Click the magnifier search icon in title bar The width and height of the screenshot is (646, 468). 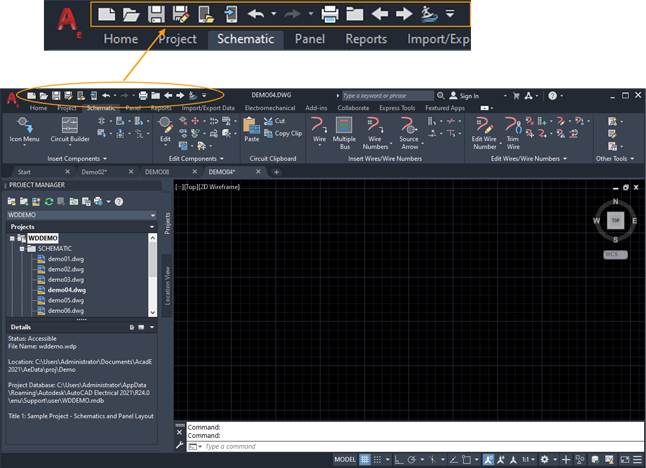(x=440, y=96)
